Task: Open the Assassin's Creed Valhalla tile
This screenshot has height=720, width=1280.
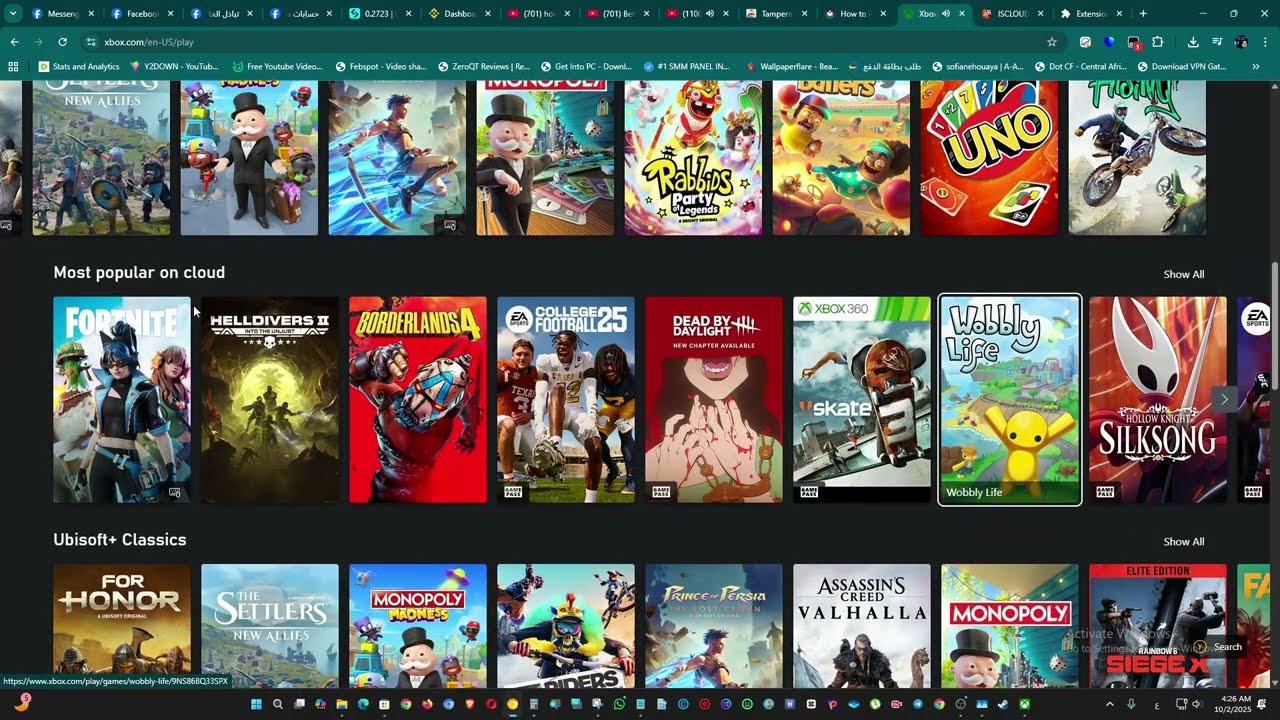Action: (862, 626)
